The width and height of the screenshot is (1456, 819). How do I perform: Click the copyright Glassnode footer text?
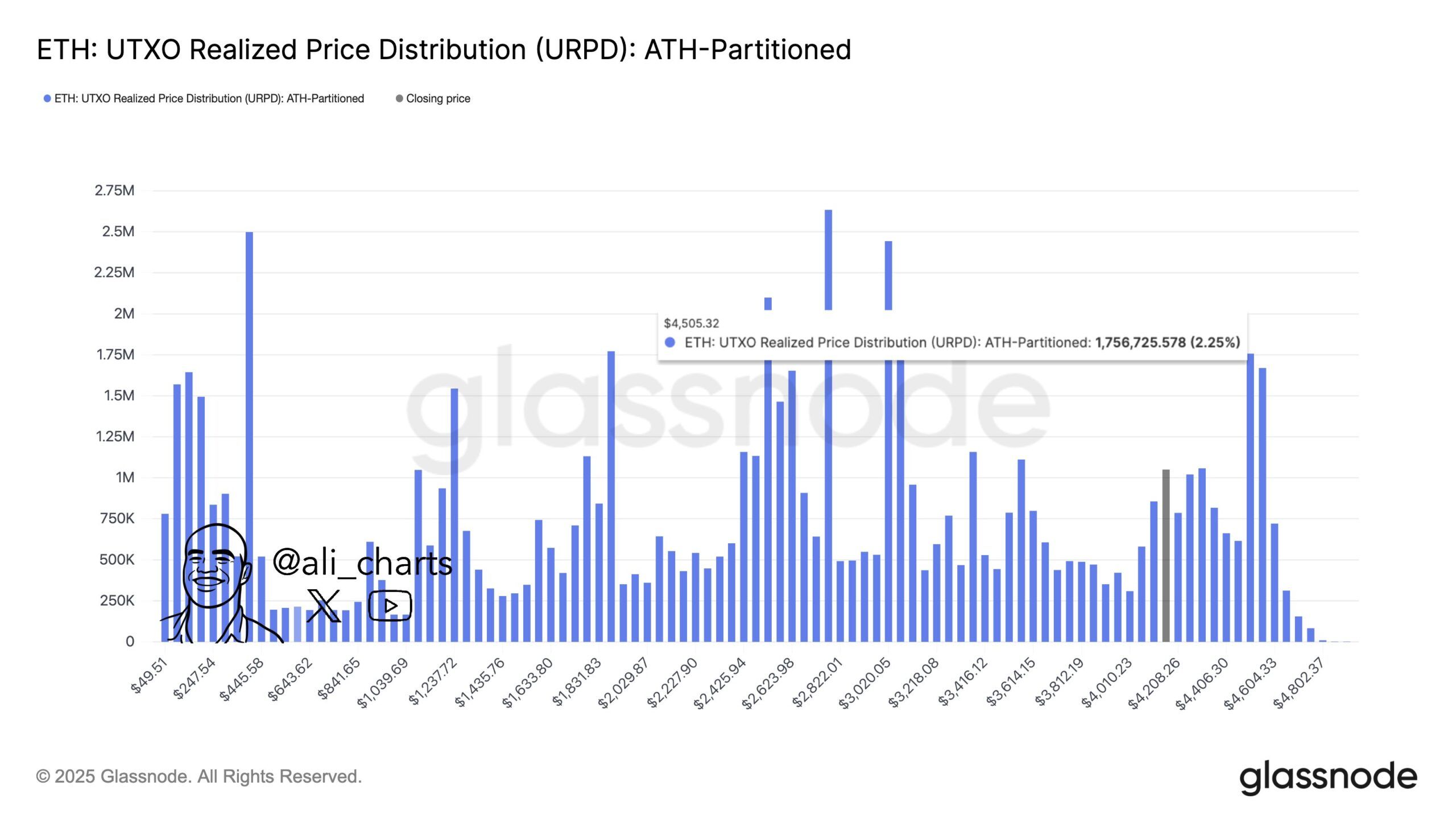point(199,776)
